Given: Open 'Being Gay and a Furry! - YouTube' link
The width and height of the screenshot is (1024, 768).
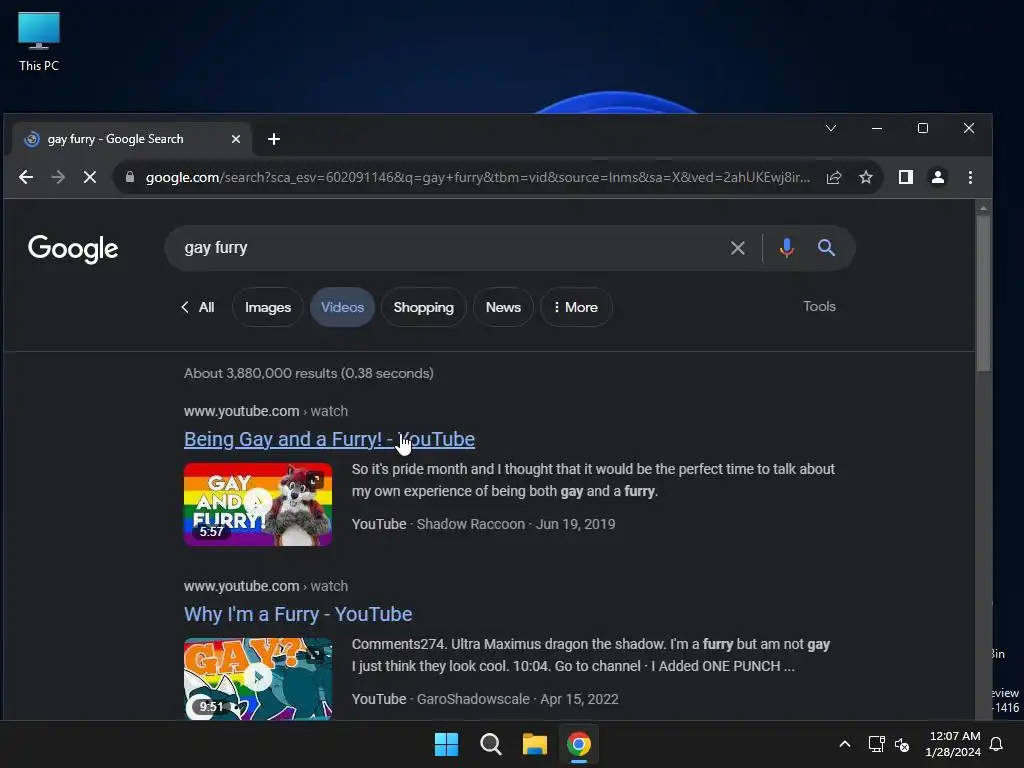Looking at the screenshot, I should pos(329,440).
